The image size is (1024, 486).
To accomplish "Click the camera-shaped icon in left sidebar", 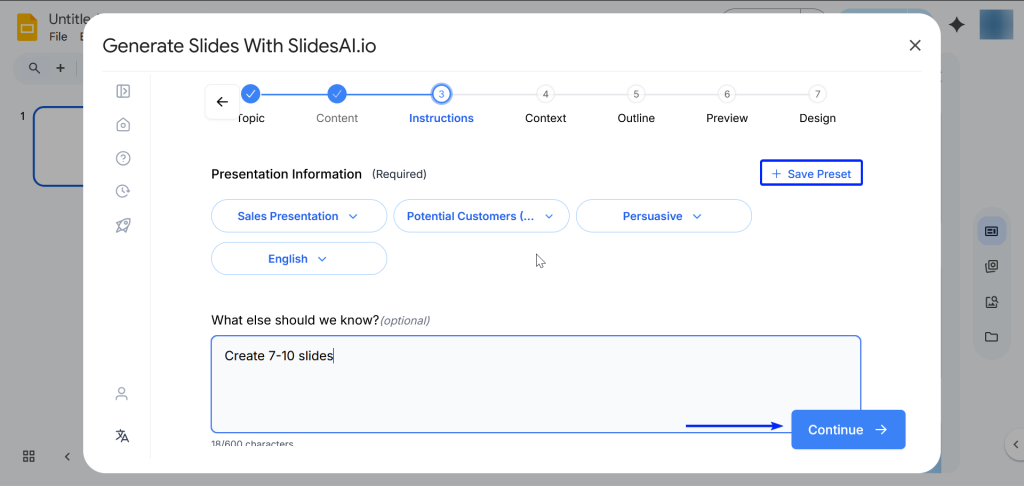I will [x=123, y=125].
